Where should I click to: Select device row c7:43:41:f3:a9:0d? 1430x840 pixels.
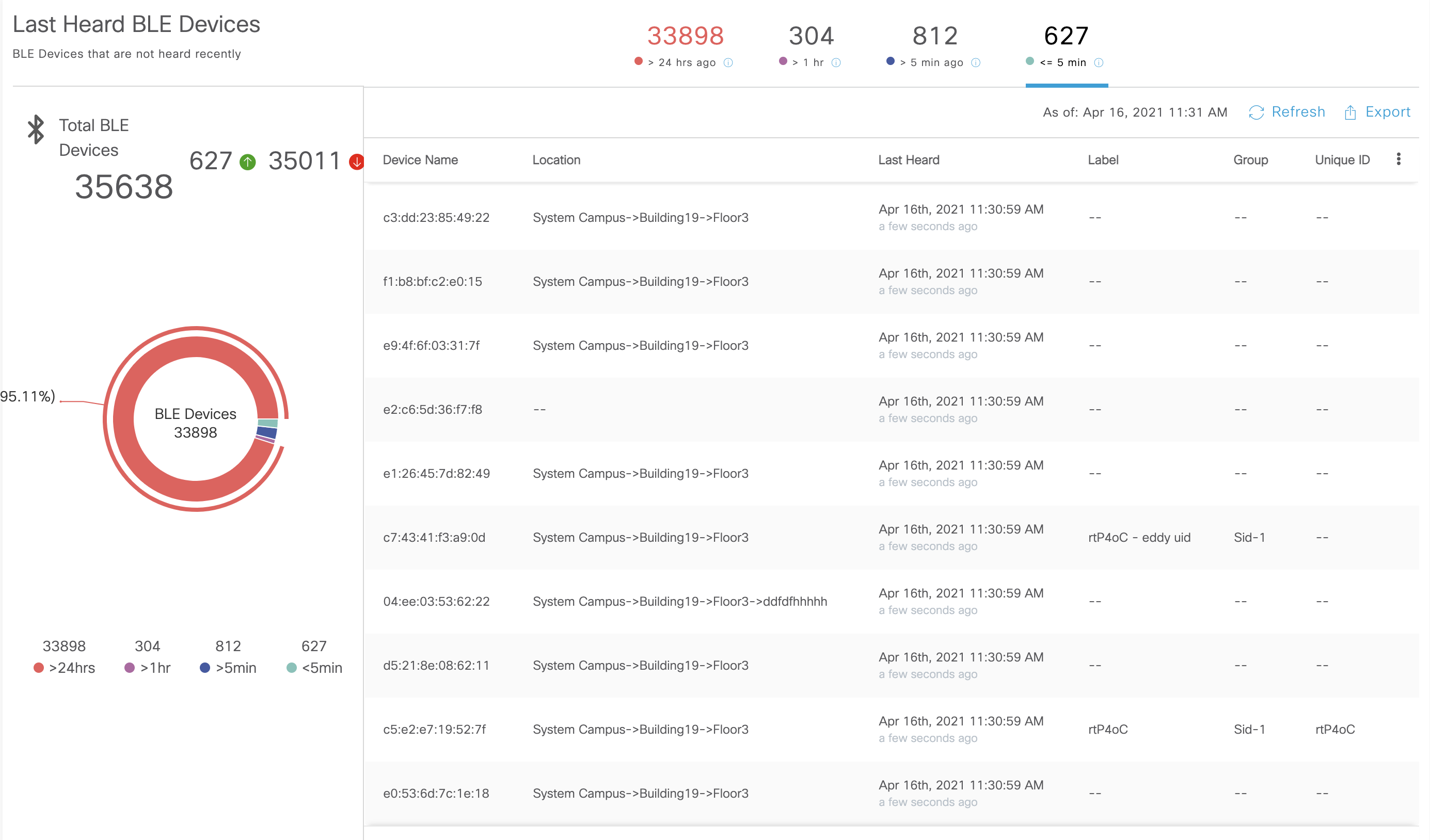434,537
